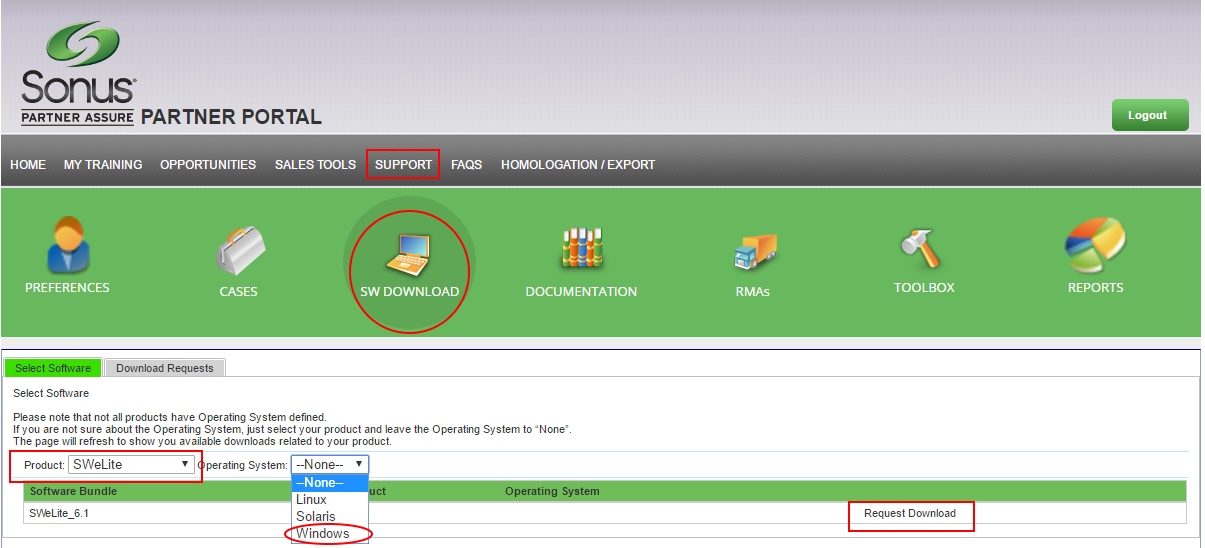Choose Linux in the Operating System list
This screenshot has height=548, width=1205.
(312, 500)
